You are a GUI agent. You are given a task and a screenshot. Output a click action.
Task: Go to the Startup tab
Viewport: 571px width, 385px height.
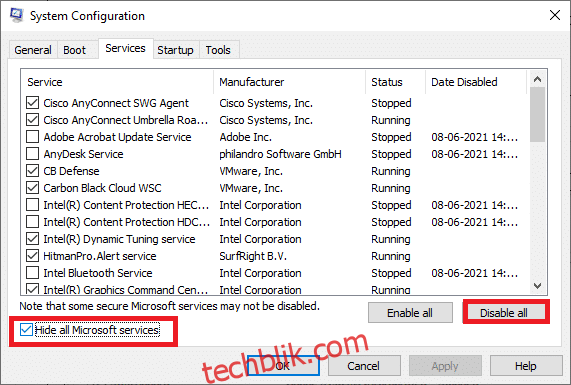(175, 50)
